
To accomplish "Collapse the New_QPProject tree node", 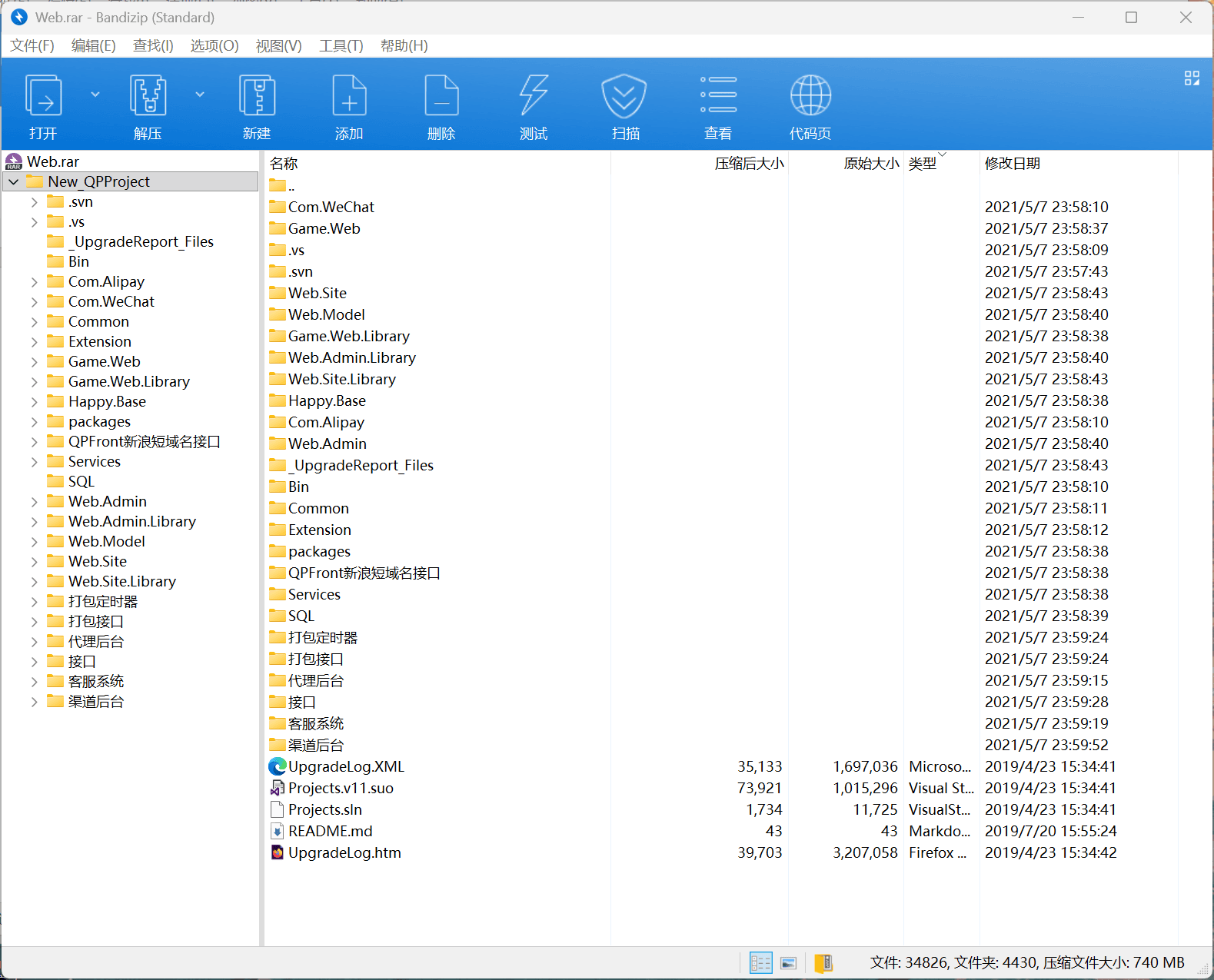I will tap(14, 182).
